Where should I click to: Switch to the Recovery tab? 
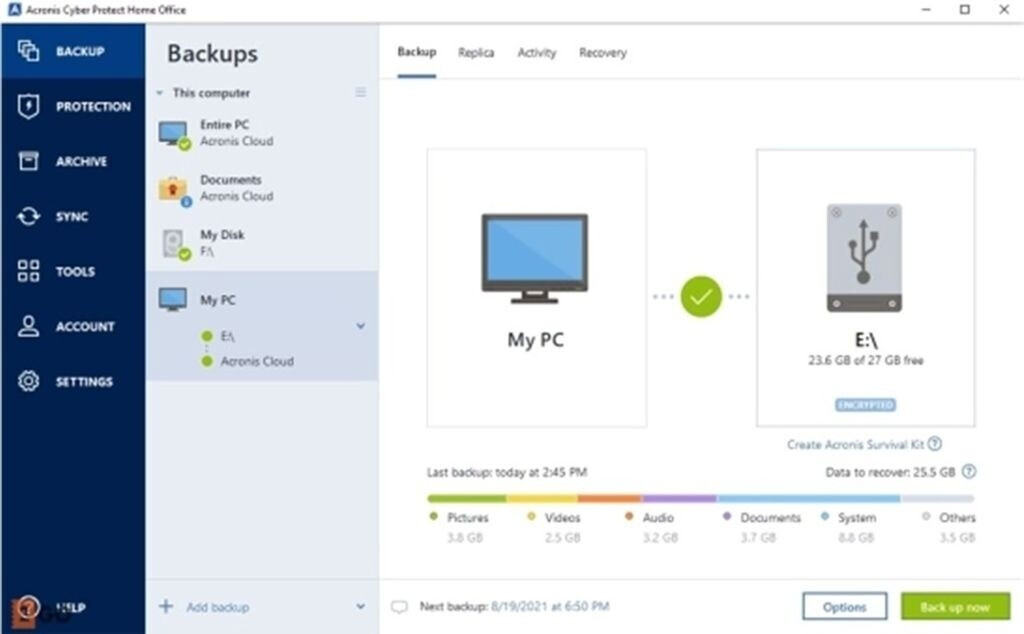point(602,53)
